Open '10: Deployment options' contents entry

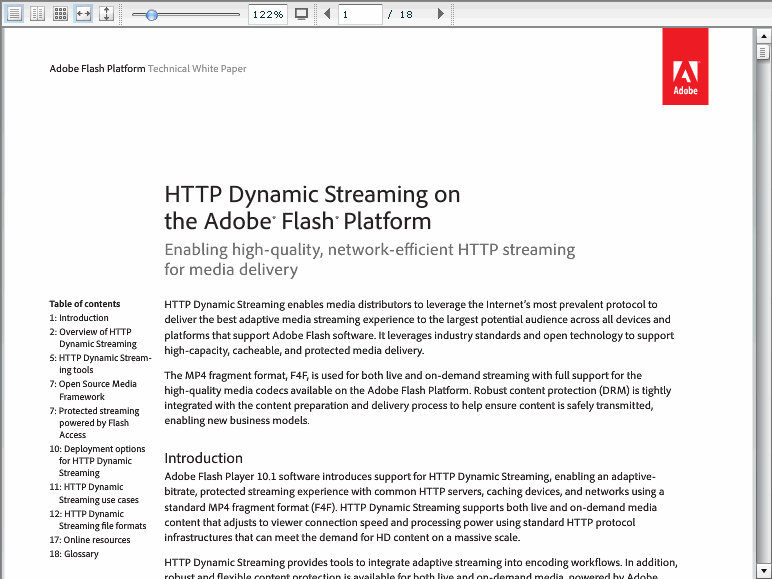(97, 461)
